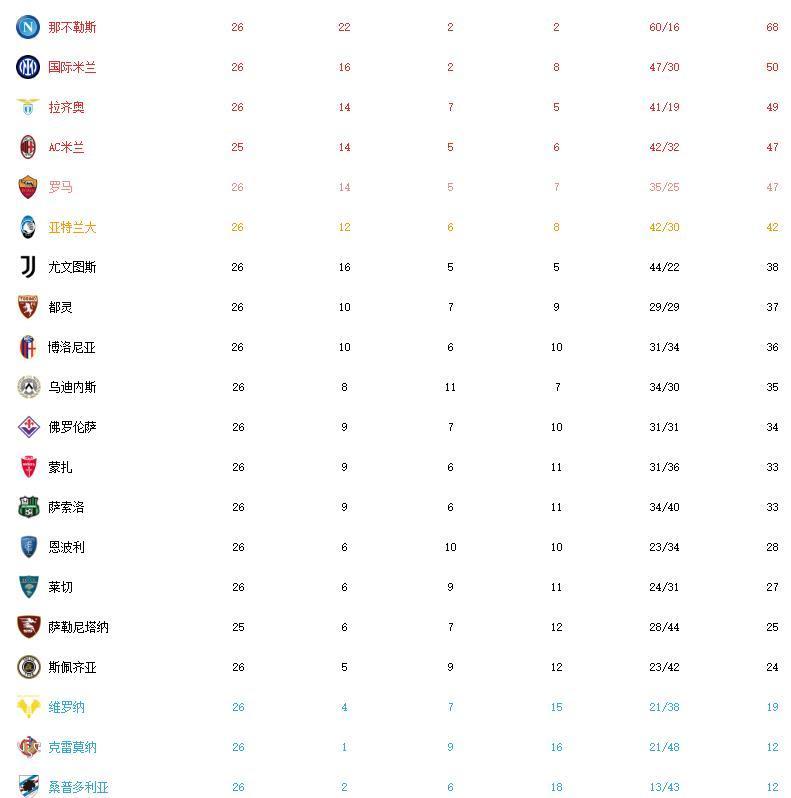
Task: Click the Inter Milan club crest
Action: pyautogui.click(x=27, y=67)
